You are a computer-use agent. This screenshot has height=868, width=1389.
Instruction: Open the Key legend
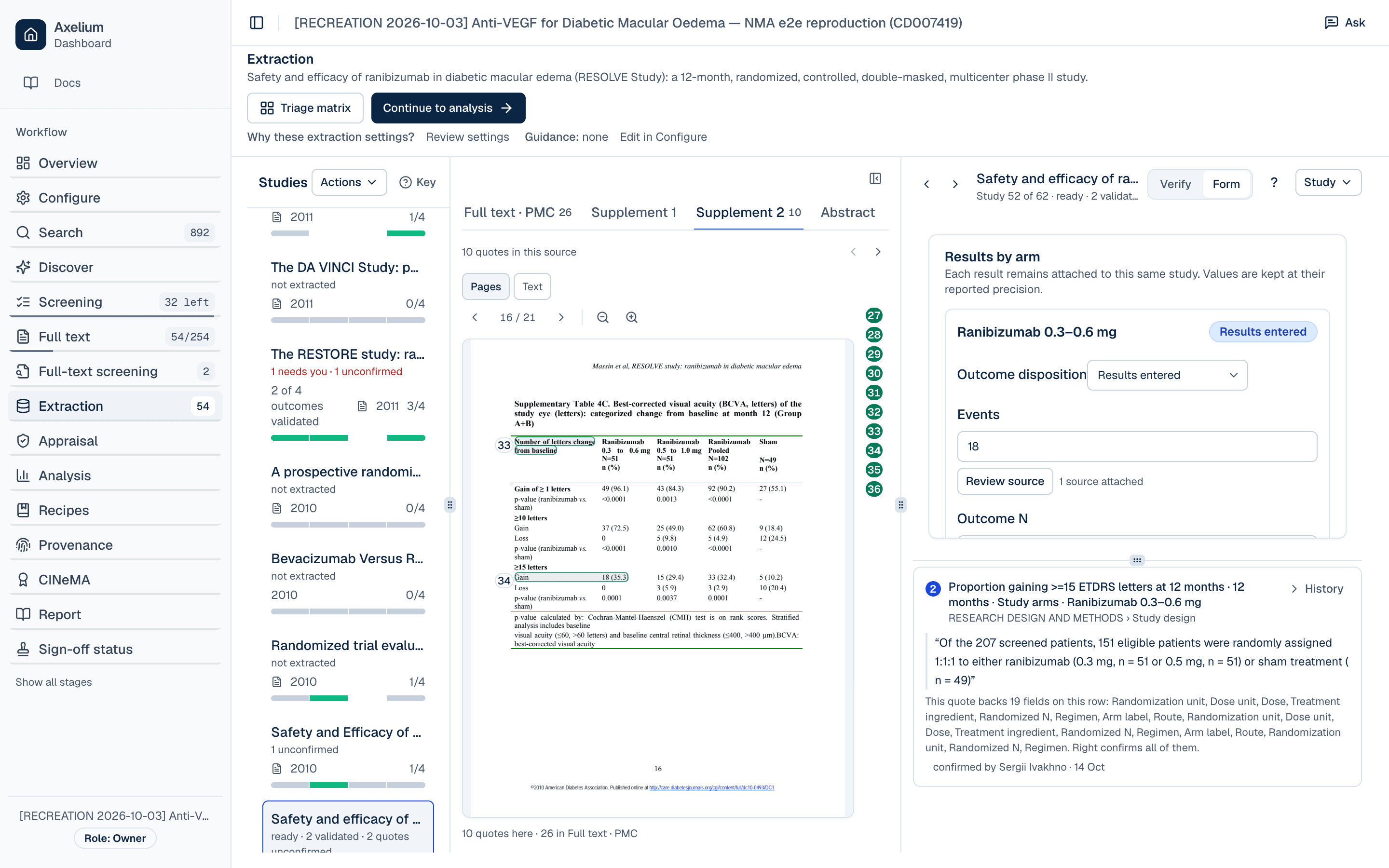(x=417, y=182)
